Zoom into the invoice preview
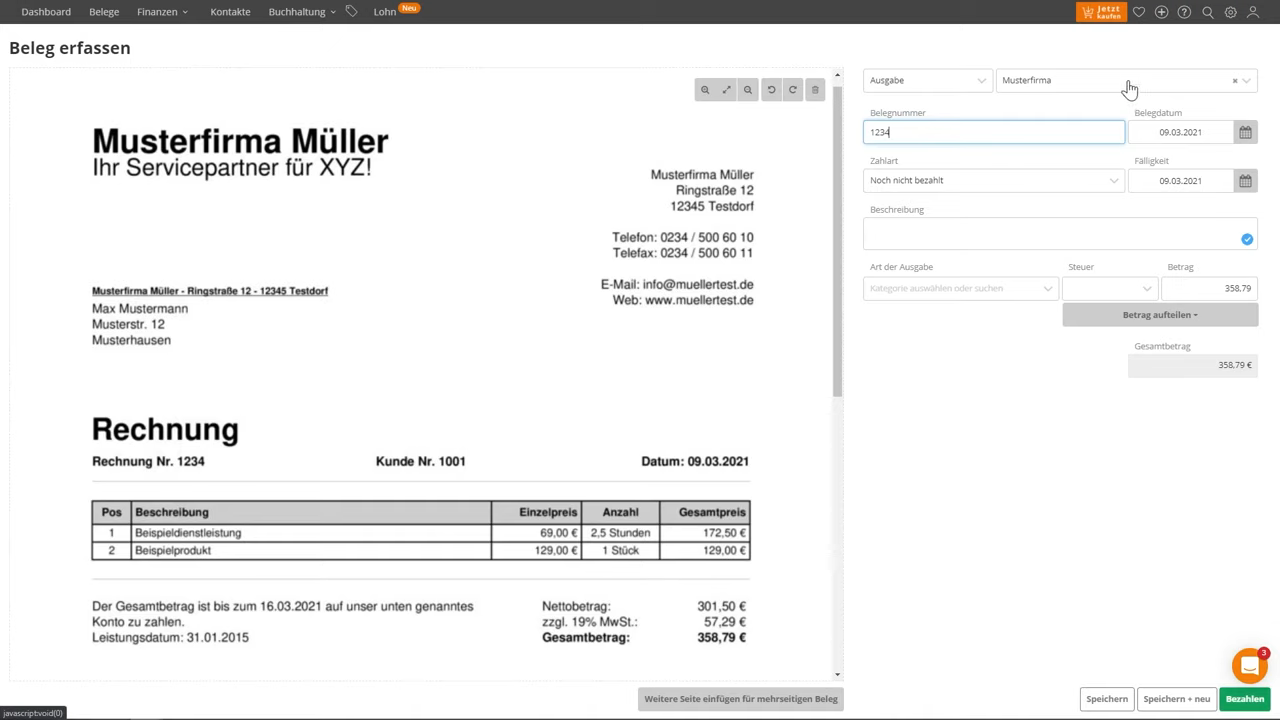The image size is (1280, 720). pos(705,89)
